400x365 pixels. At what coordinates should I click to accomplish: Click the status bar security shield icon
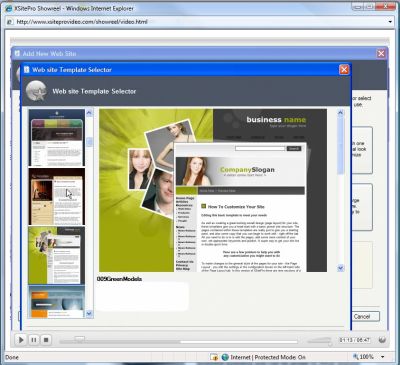click(214, 357)
